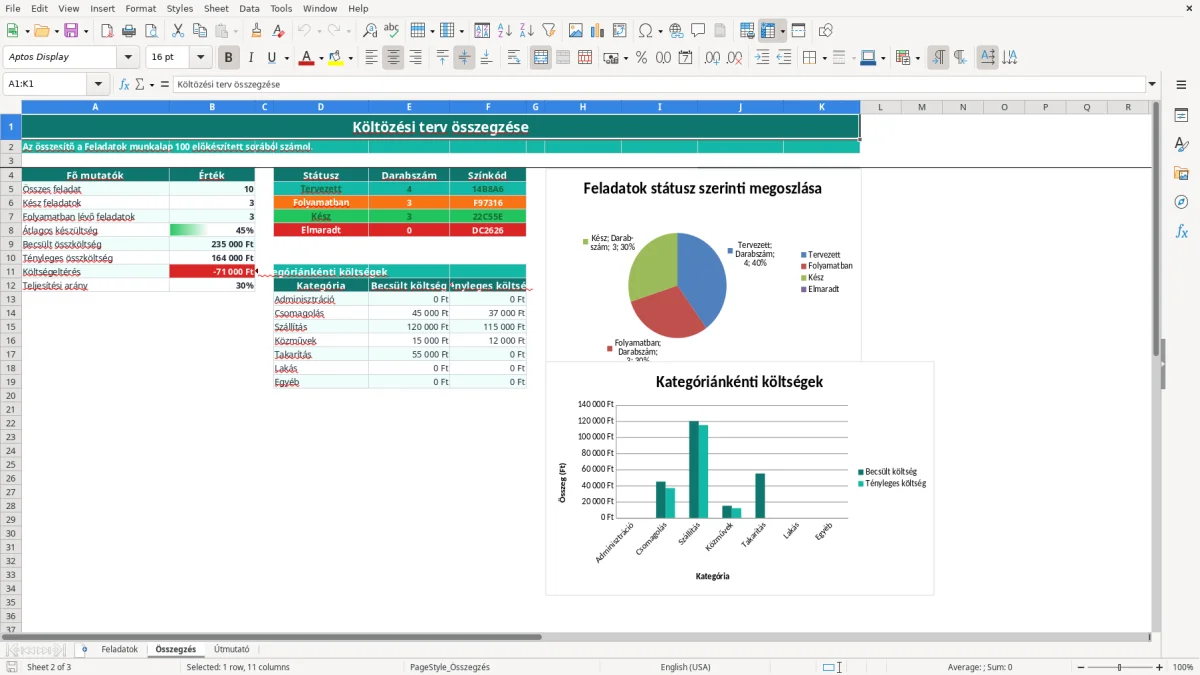The width and height of the screenshot is (1200, 675).
Task: Sort ascending
Action: pos(505,31)
